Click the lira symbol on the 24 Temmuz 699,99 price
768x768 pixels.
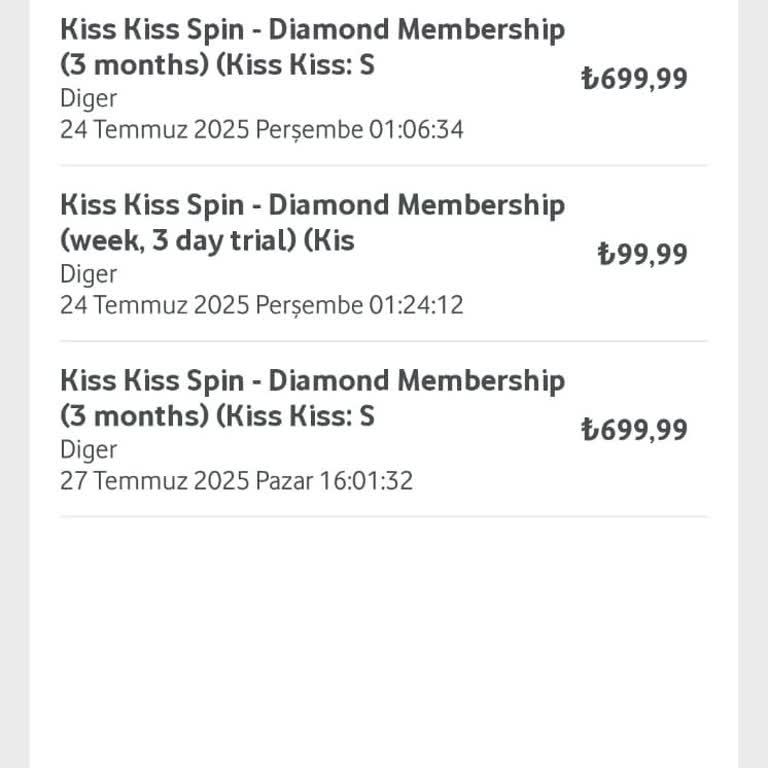(590, 79)
